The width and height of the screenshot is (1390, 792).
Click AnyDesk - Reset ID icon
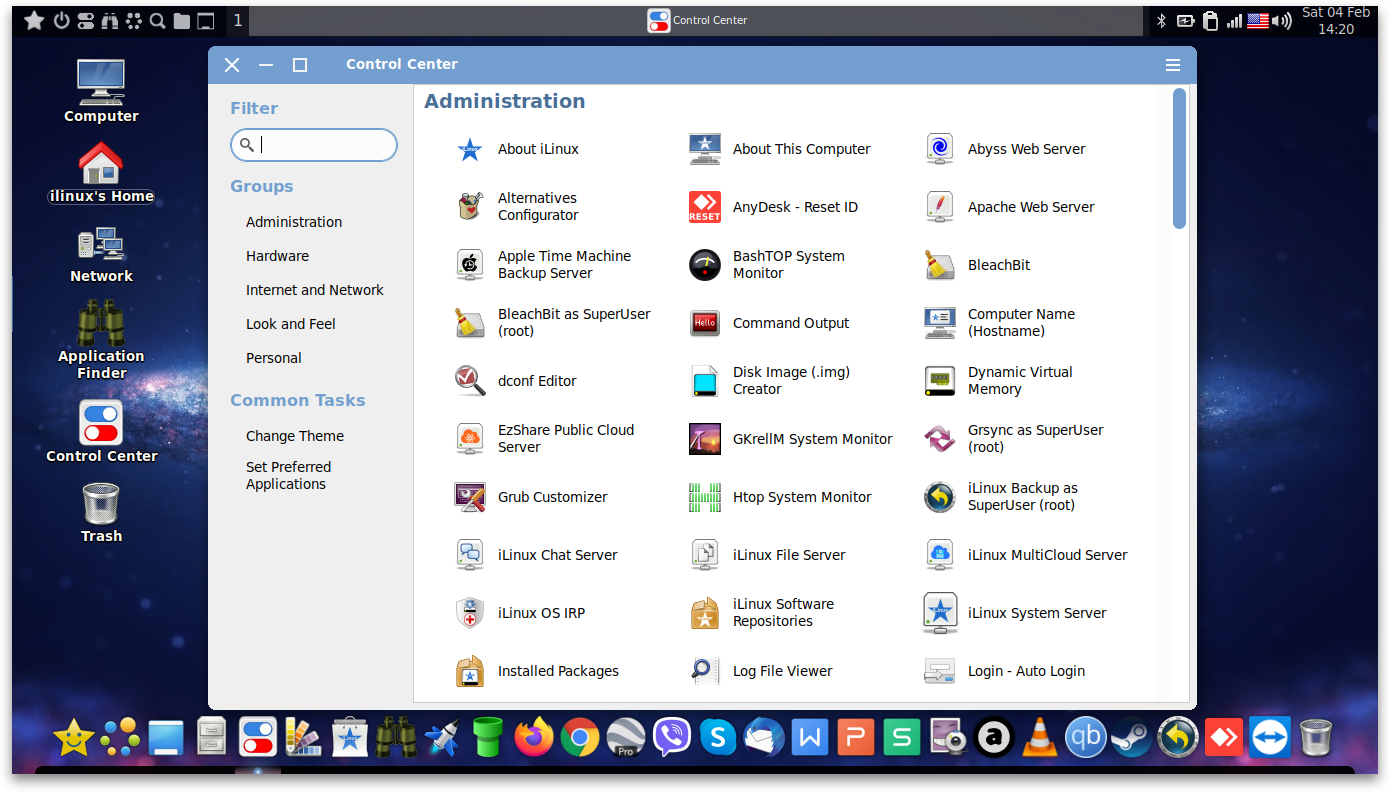(x=705, y=207)
